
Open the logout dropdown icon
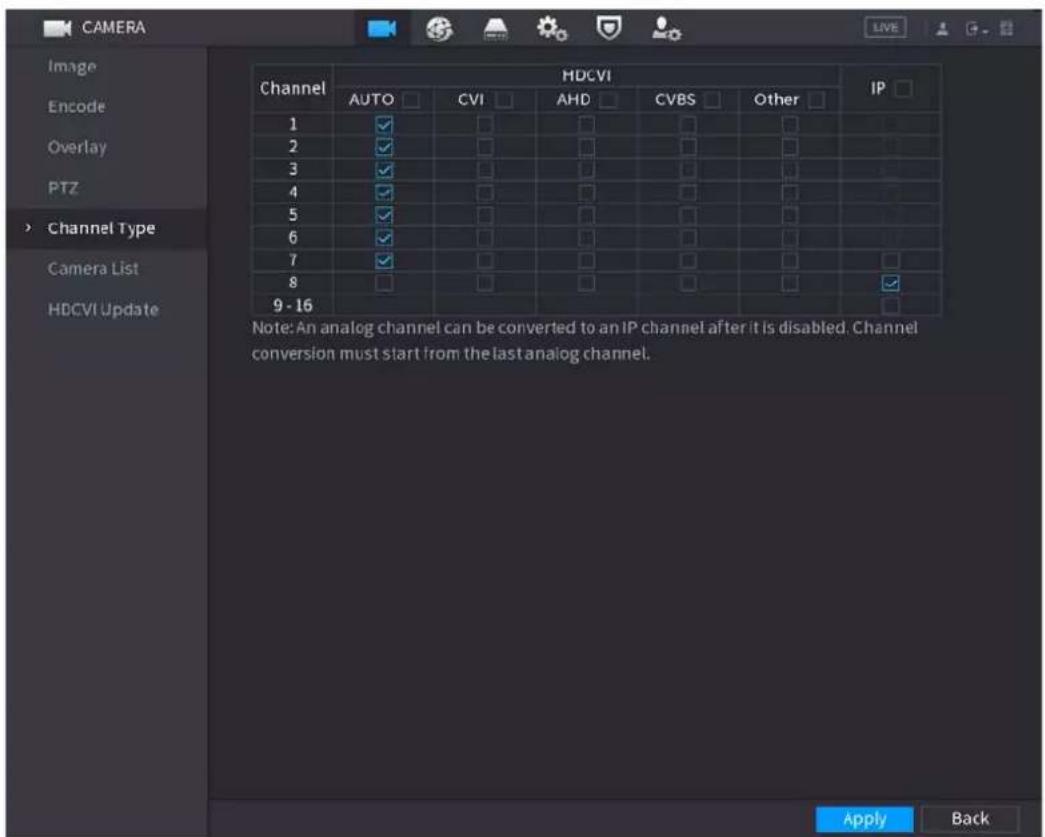976,29
